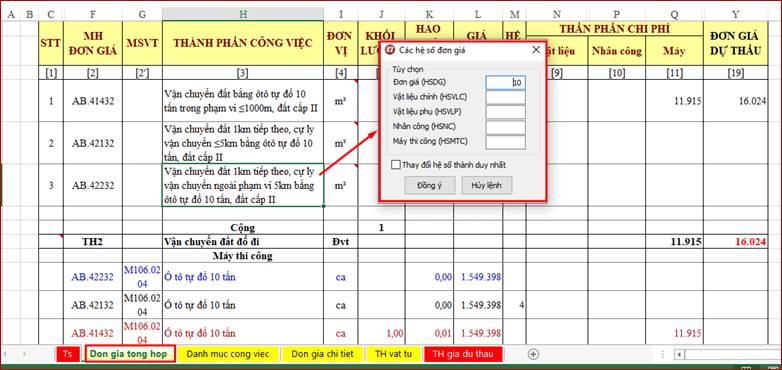The width and height of the screenshot is (782, 370).
Task: Click the sheet tab scroll right arrow
Action: click(x=25, y=354)
